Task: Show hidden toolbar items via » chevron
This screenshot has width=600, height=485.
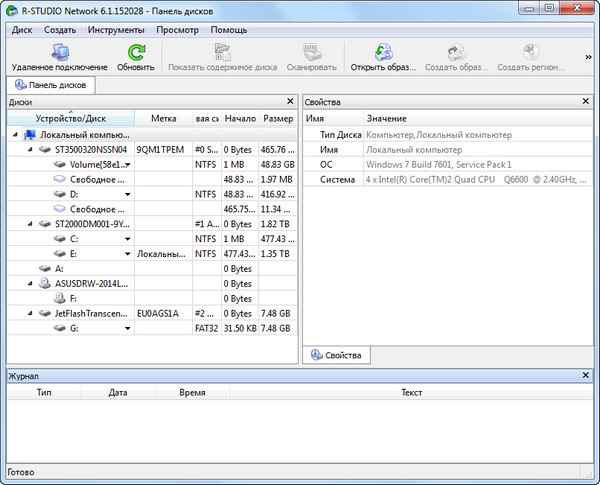Action: pyautogui.click(x=589, y=57)
